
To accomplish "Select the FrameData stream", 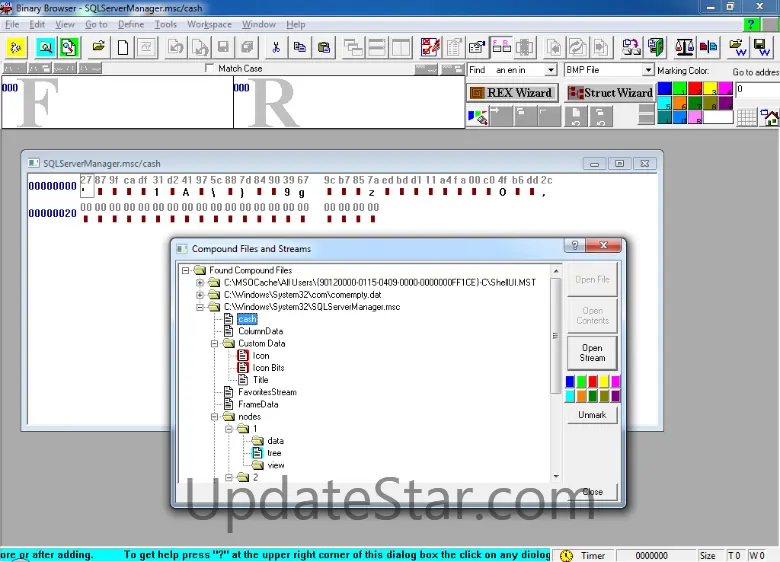I will click(x=258, y=405).
